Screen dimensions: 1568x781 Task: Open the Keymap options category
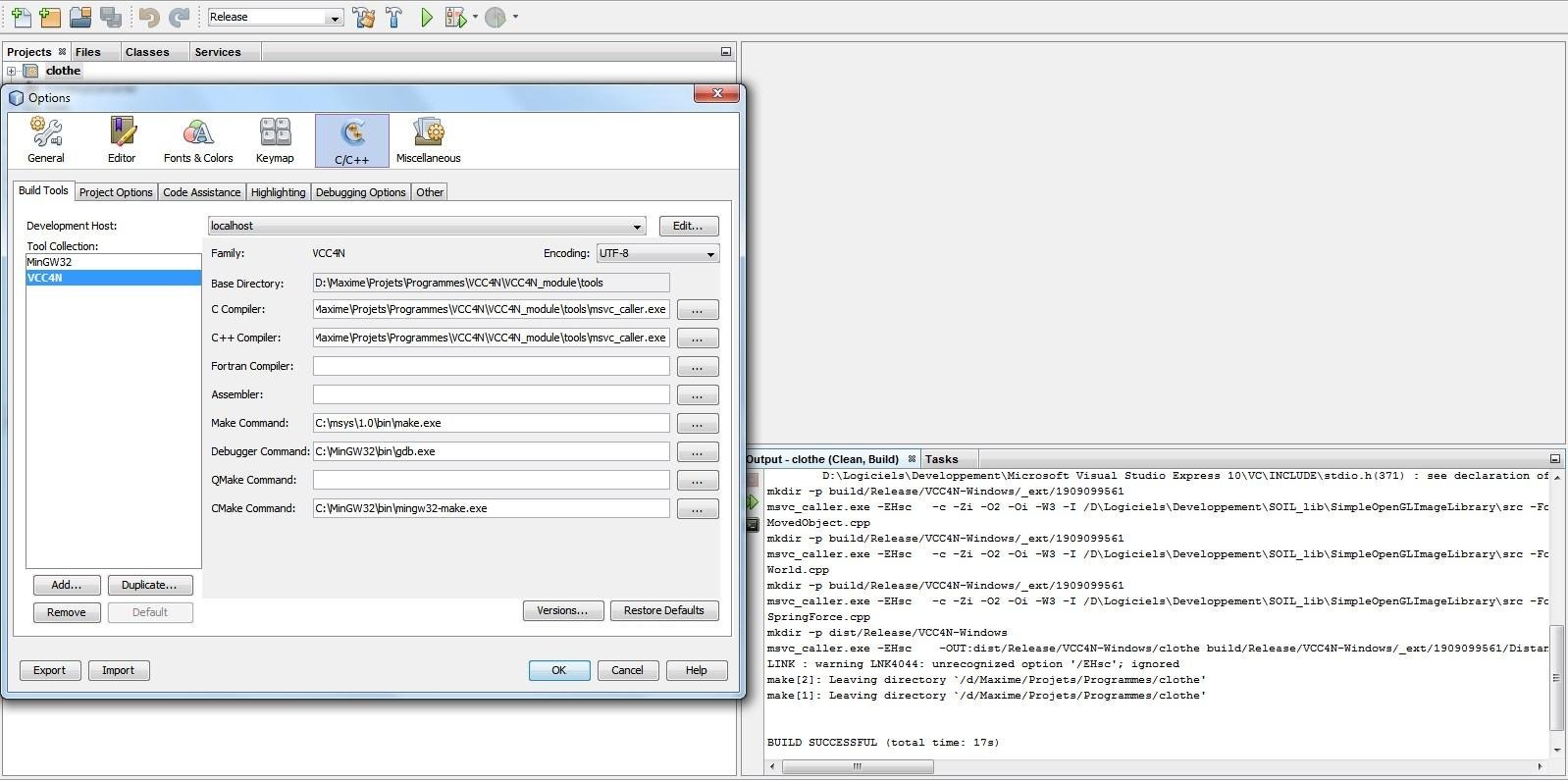tap(275, 140)
